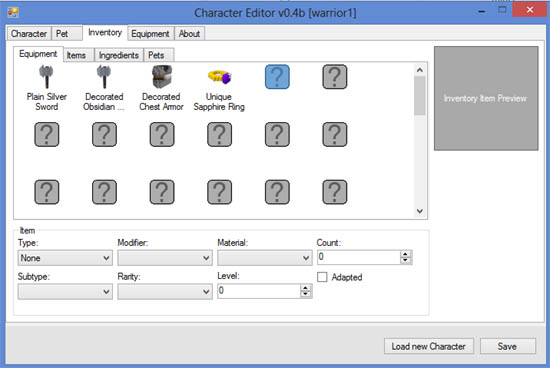Viewport: 550px width, 368px height.
Task: Click into the Count number field
Action: pyautogui.click(x=358, y=257)
